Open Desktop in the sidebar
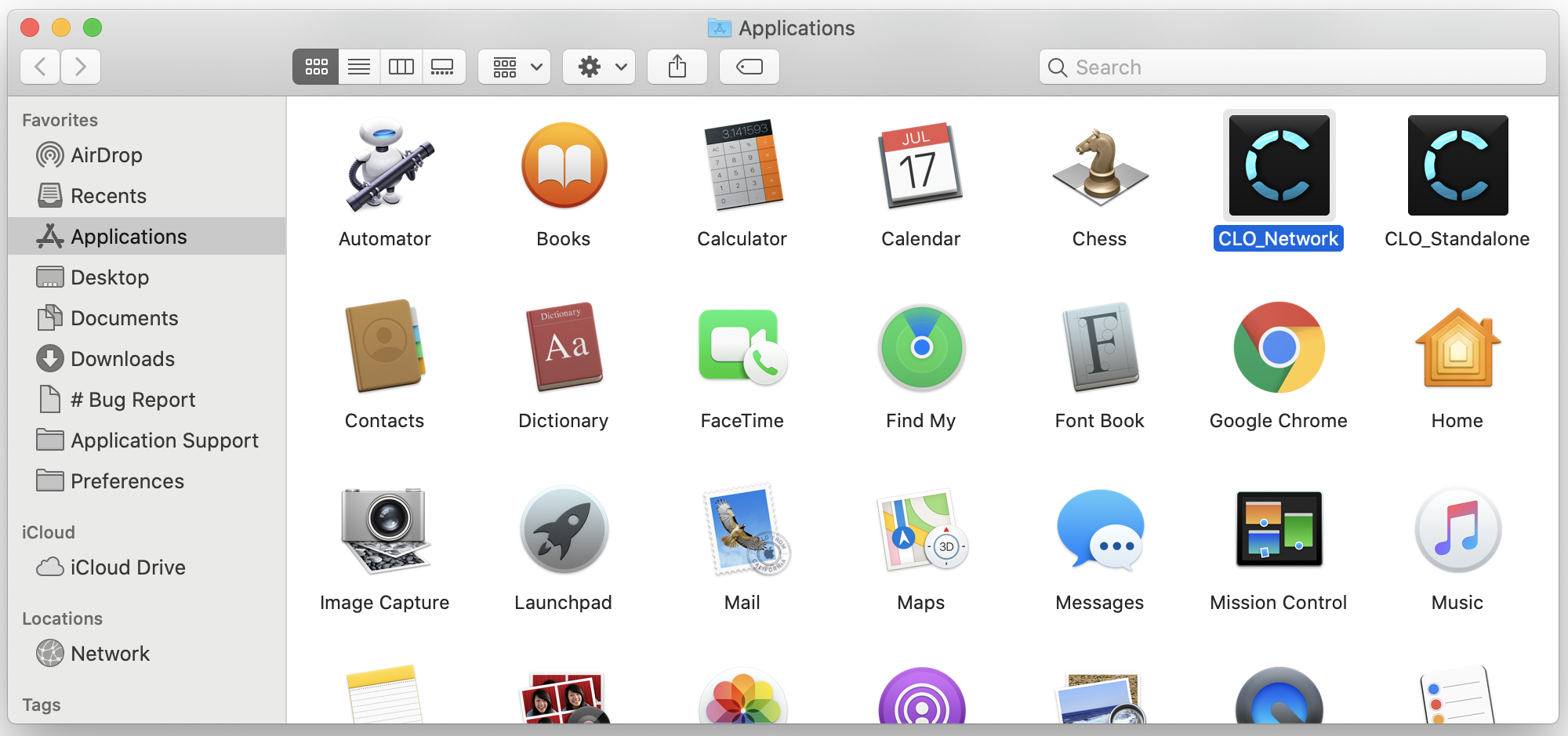 [147, 277]
